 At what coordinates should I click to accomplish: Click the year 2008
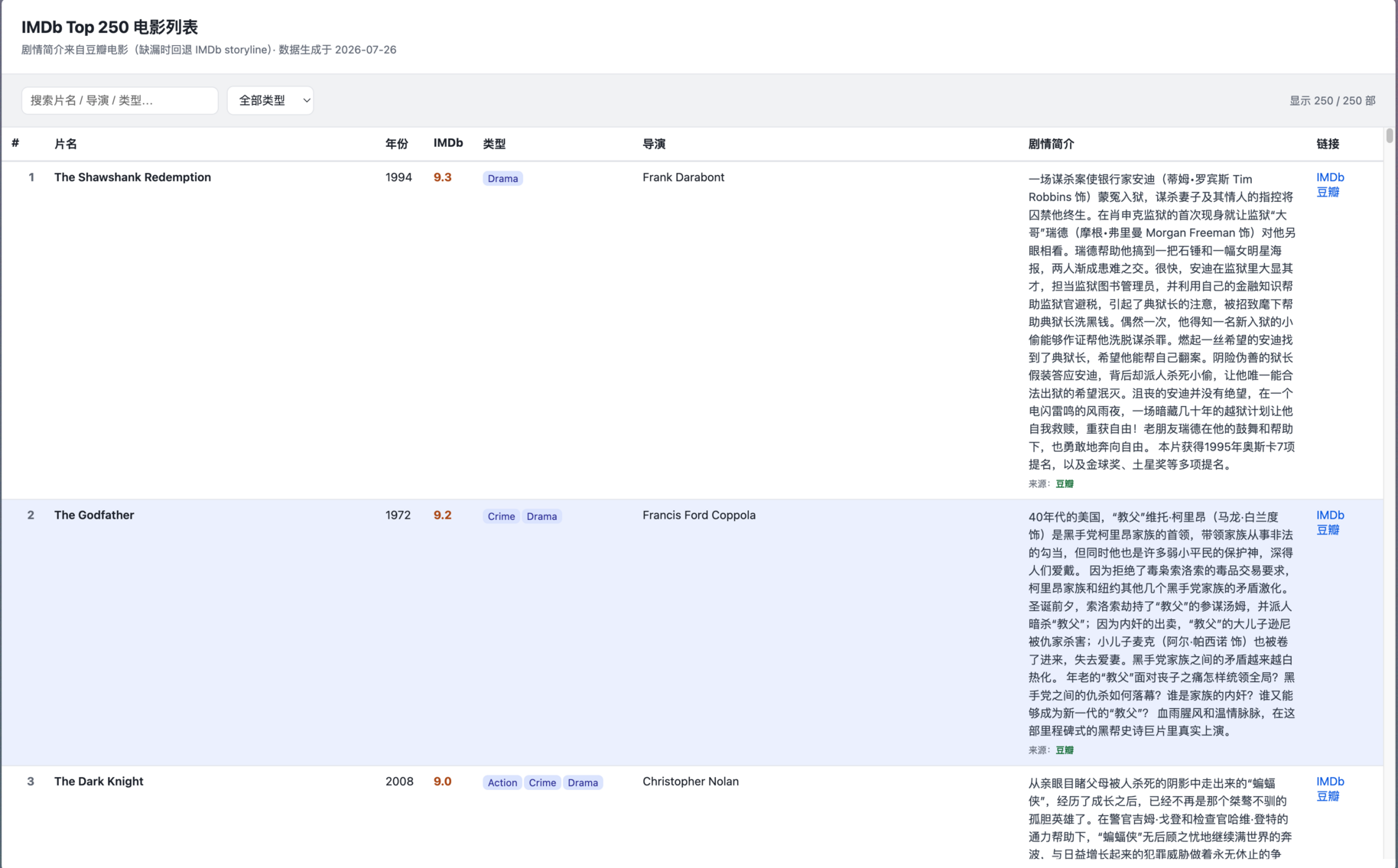(399, 782)
